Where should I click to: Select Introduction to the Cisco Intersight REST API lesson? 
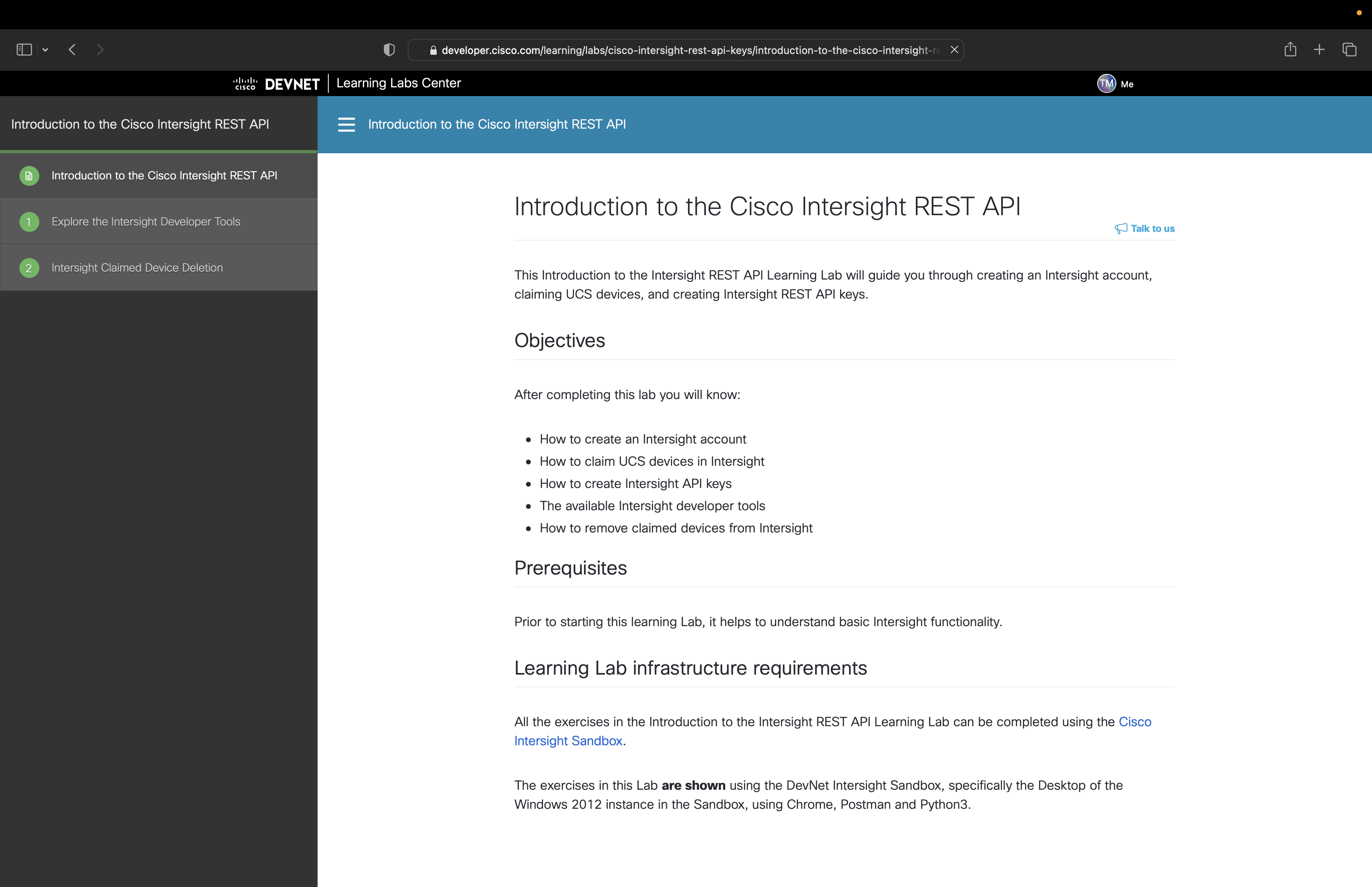(x=165, y=175)
